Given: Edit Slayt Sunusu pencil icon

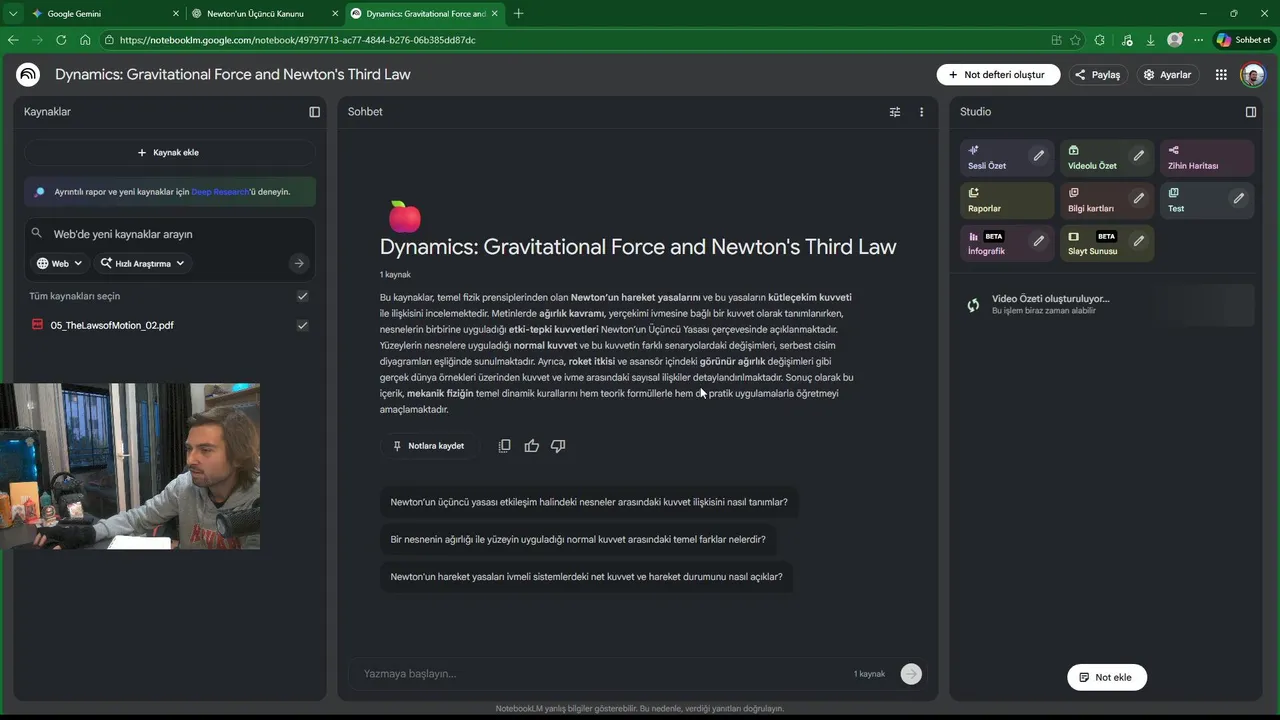Looking at the screenshot, I should click(1138, 241).
